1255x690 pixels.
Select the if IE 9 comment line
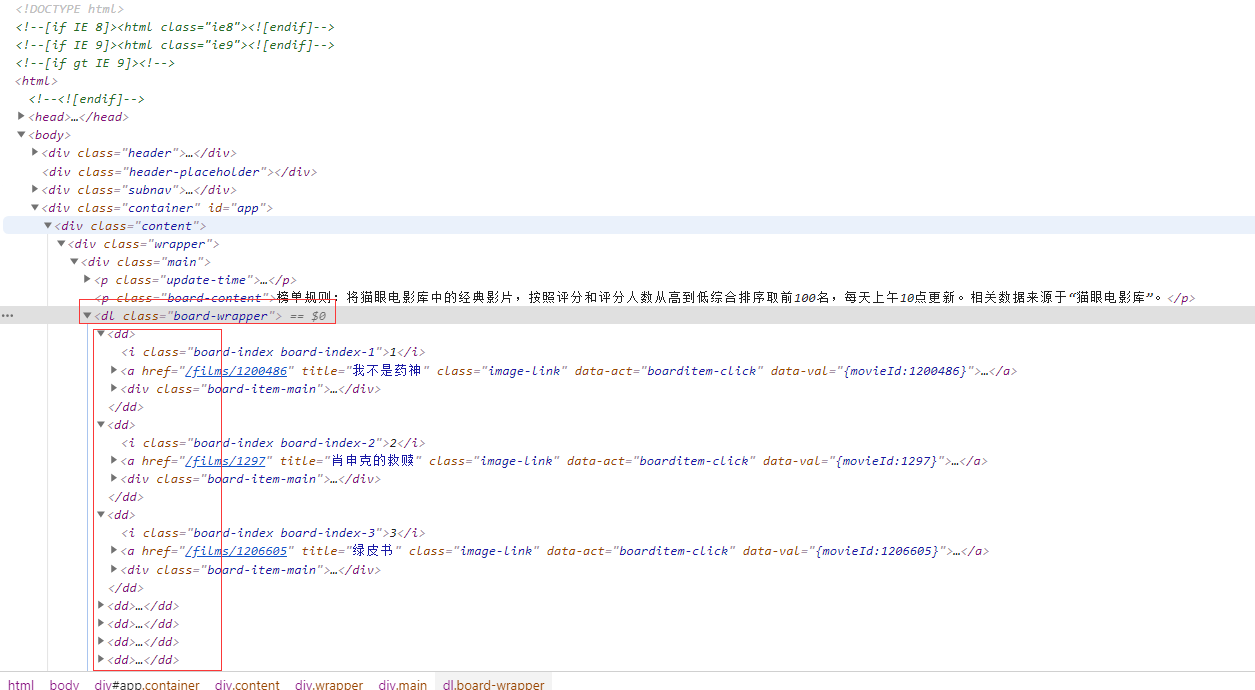[x=175, y=45]
